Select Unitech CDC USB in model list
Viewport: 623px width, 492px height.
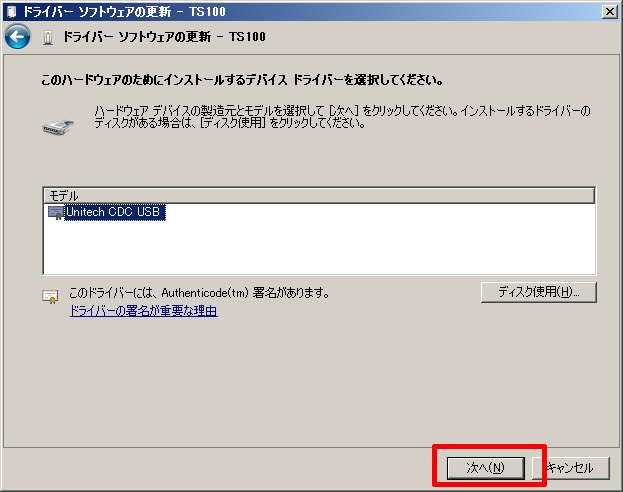tap(113, 212)
